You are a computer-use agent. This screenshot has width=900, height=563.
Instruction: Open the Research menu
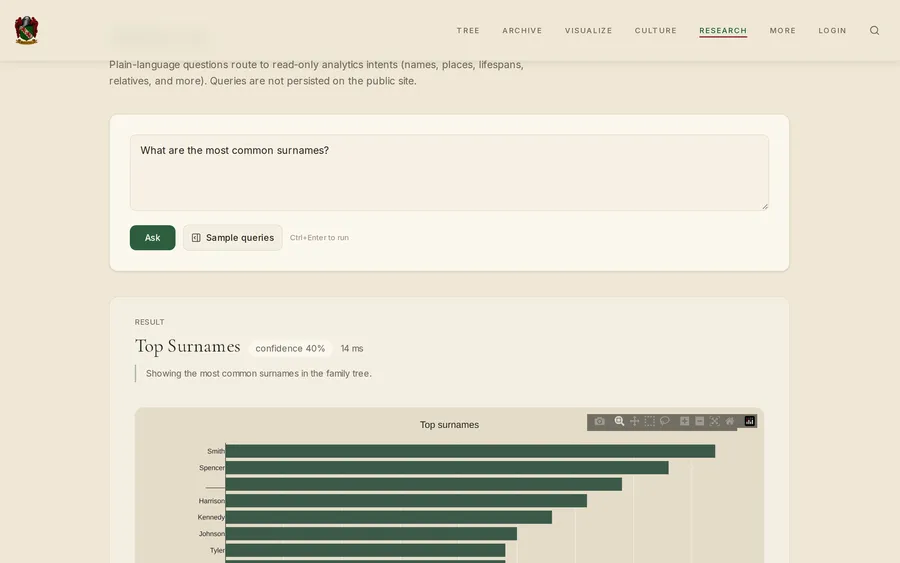(x=723, y=30)
